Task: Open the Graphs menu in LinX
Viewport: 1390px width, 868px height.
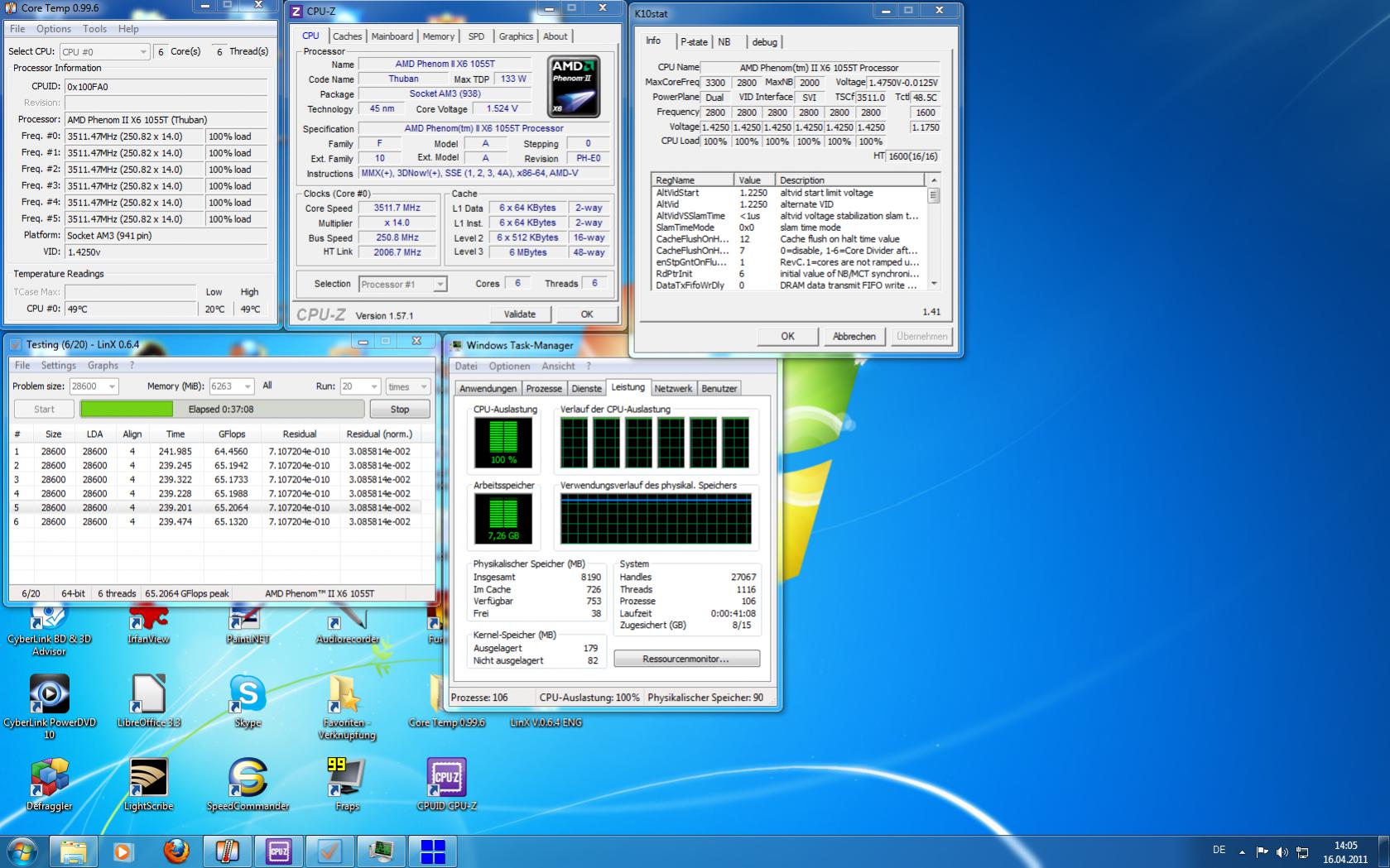Action: (x=103, y=365)
